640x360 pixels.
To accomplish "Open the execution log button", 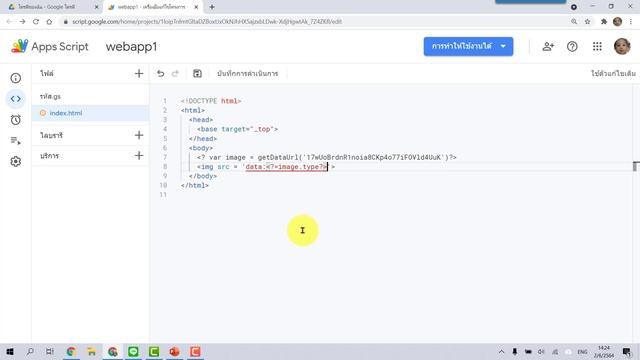I will click(247, 73).
